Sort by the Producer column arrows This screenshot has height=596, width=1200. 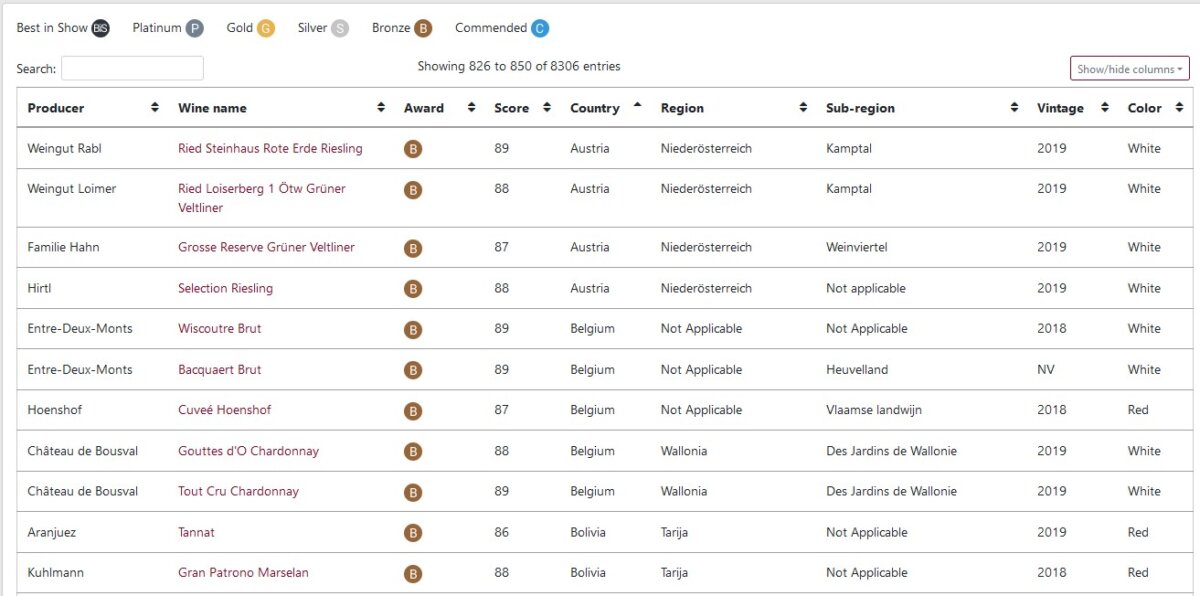[154, 108]
